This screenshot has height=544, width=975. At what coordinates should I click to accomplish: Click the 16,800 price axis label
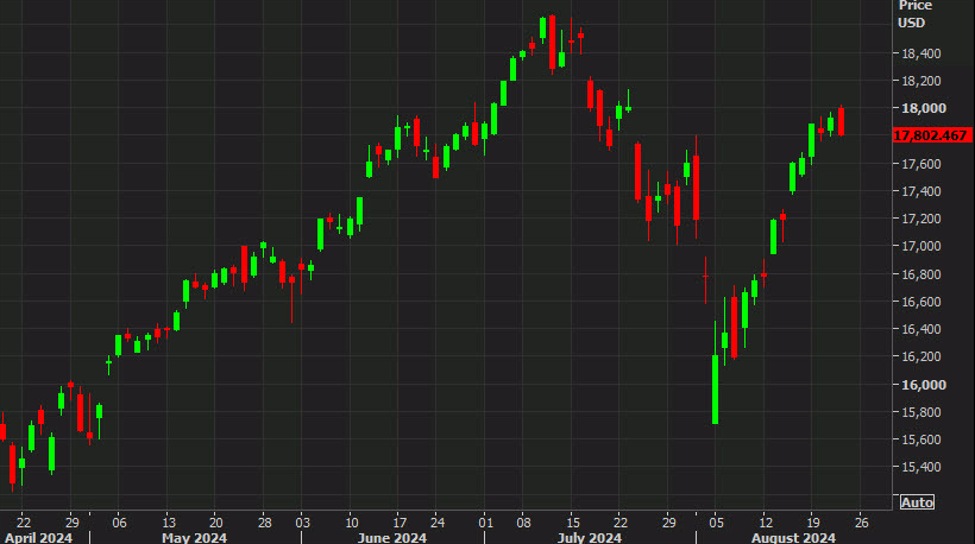point(921,274)
